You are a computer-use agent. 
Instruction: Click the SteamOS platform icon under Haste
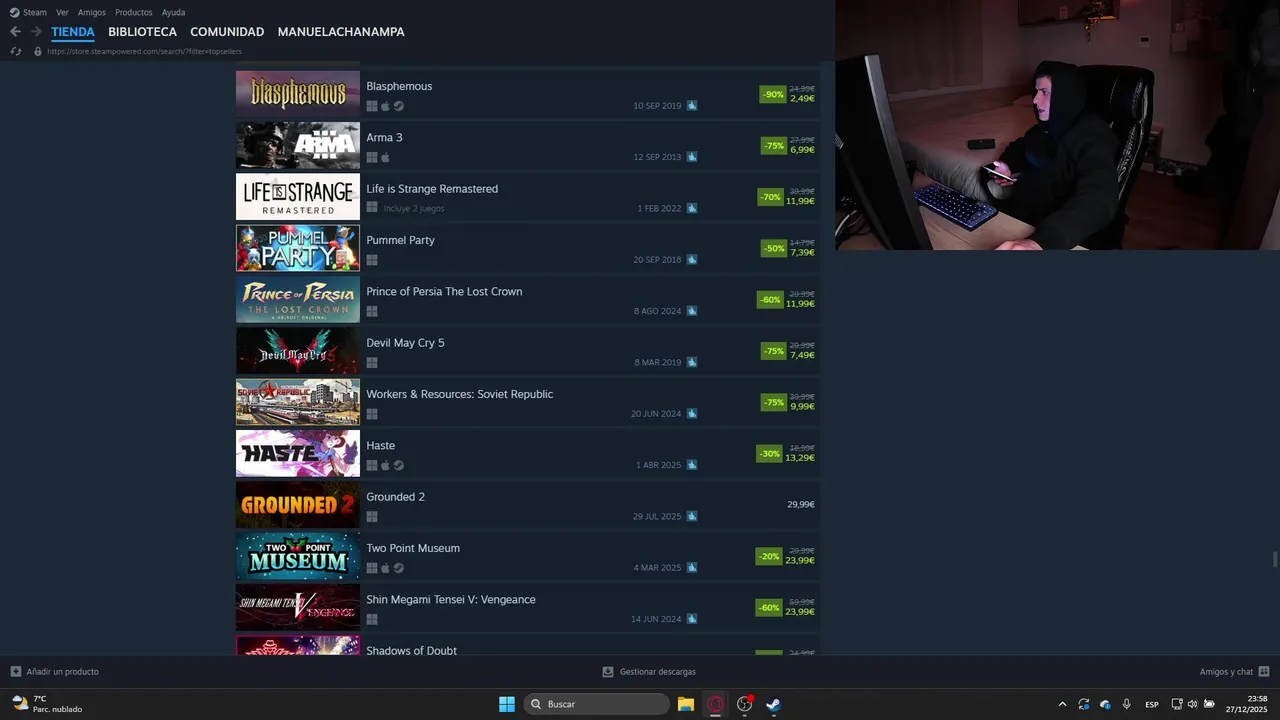click(399, 465)
